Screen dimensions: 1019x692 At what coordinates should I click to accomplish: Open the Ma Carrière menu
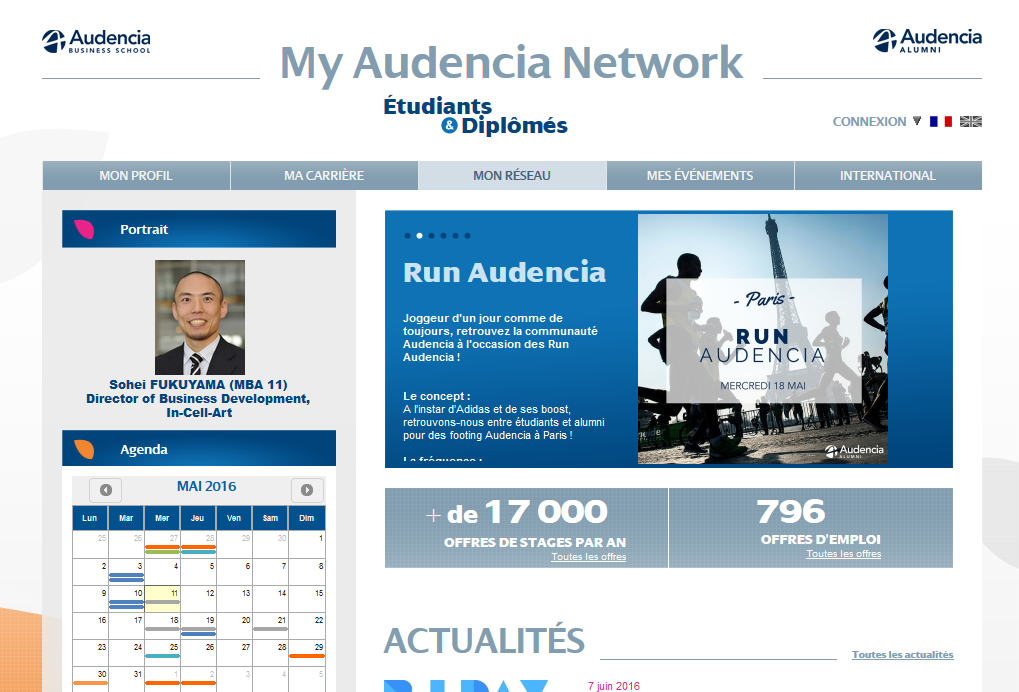click(x=324, y=175)
